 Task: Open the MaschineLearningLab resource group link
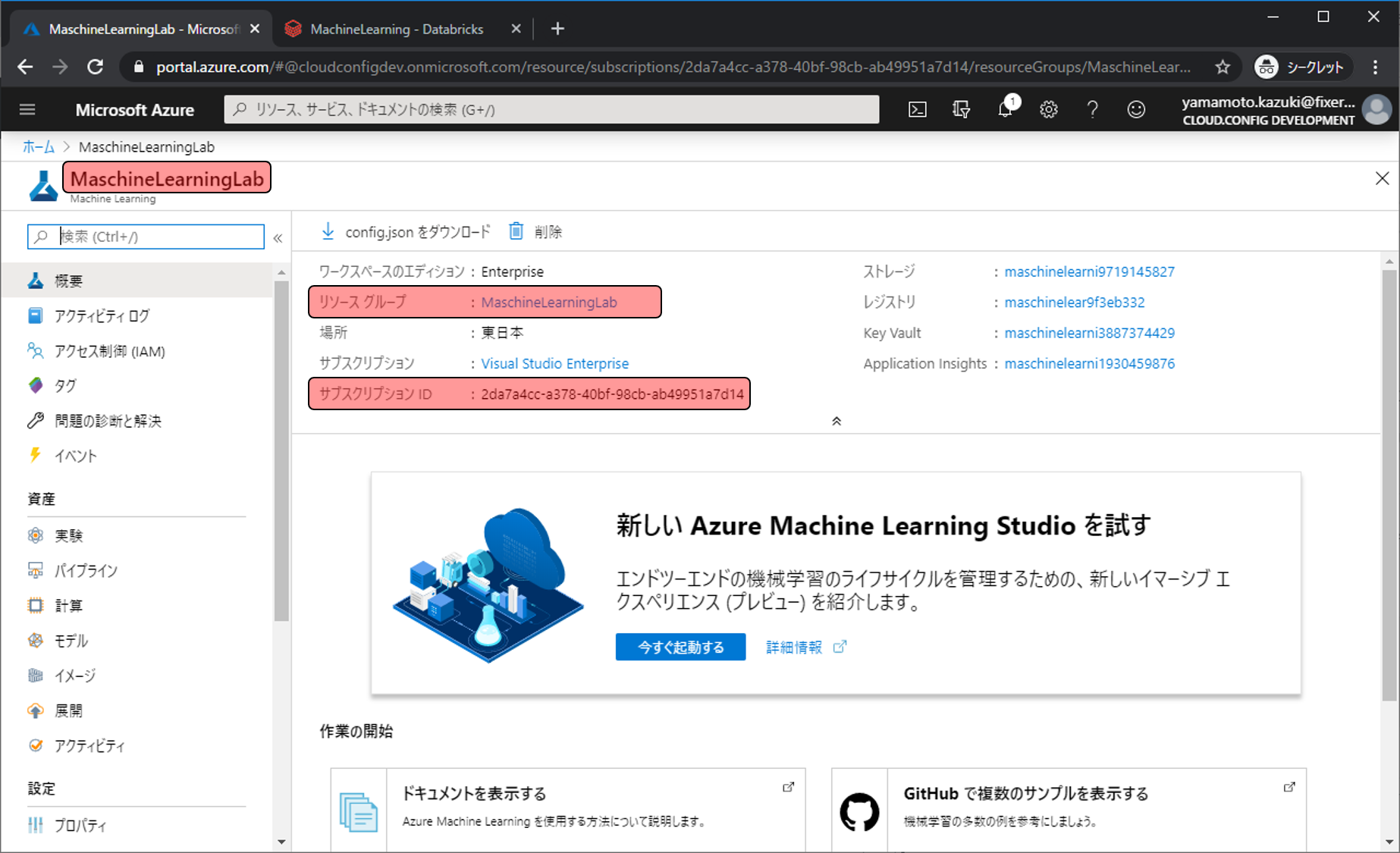click(x=549, y=303)
